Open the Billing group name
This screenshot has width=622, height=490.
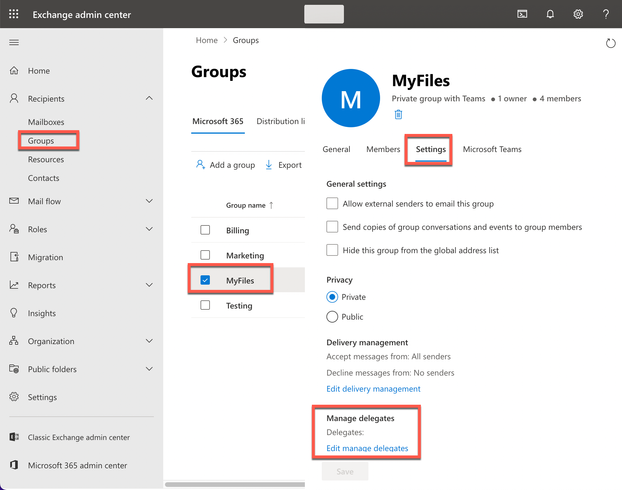coord(238,230)
